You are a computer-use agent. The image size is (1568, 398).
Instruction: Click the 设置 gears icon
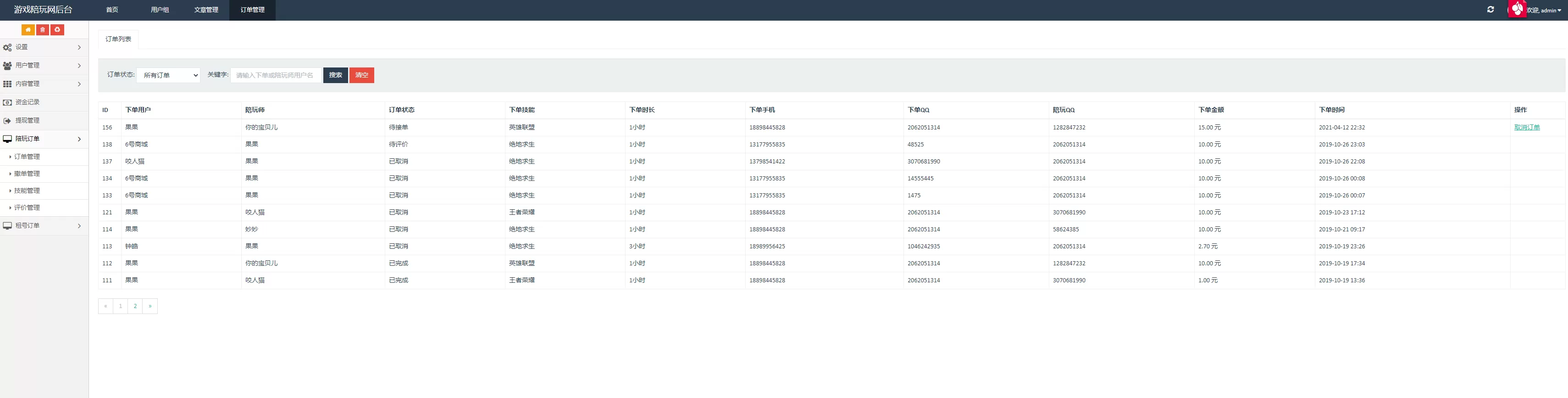(7, 48)
